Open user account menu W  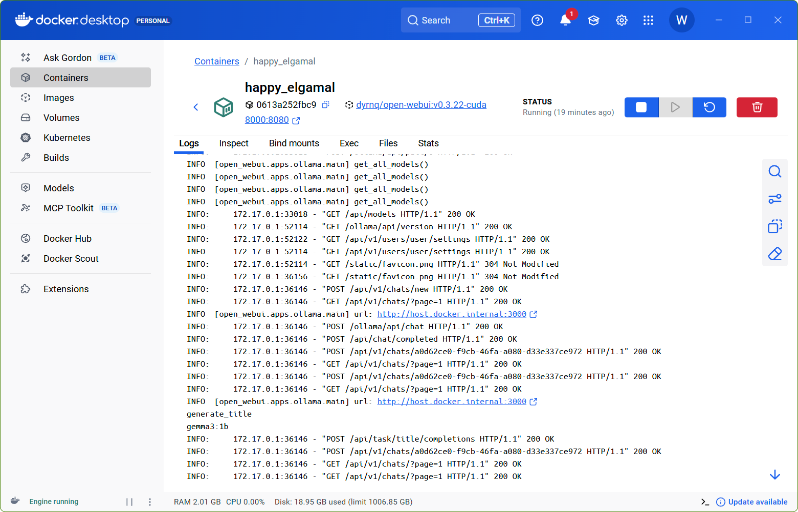(681, 20)
